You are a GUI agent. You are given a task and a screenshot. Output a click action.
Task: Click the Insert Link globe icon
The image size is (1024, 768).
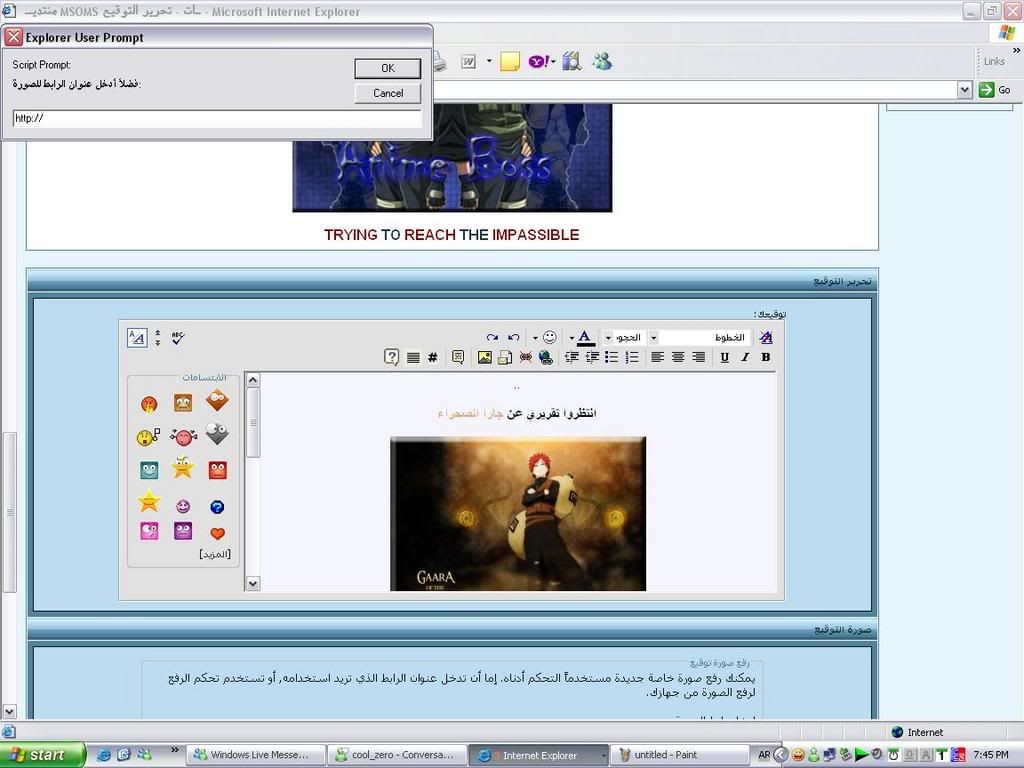point(545,357)
